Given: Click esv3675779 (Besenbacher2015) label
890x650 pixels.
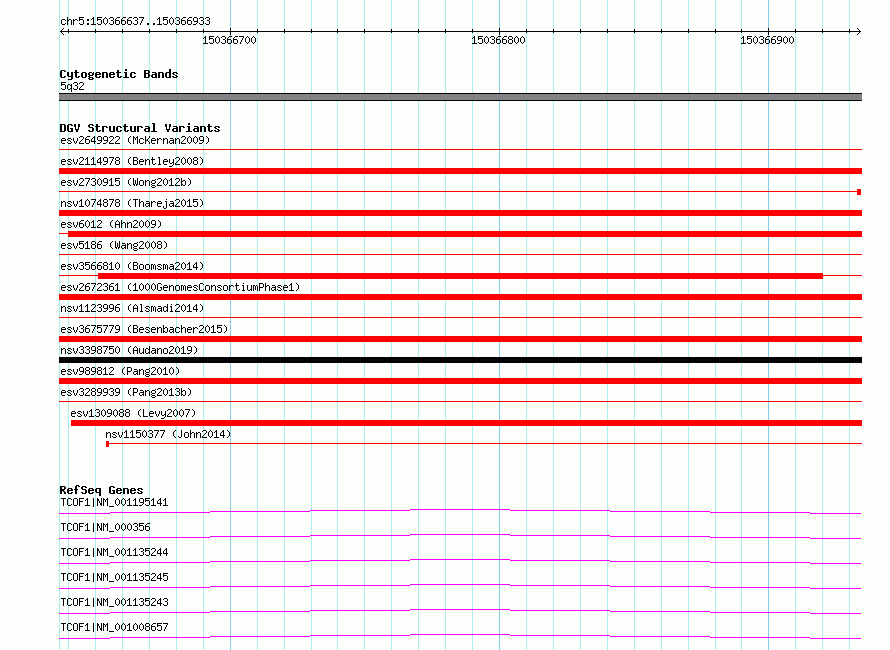Looking at the screenshot, I should coord(144,329).
